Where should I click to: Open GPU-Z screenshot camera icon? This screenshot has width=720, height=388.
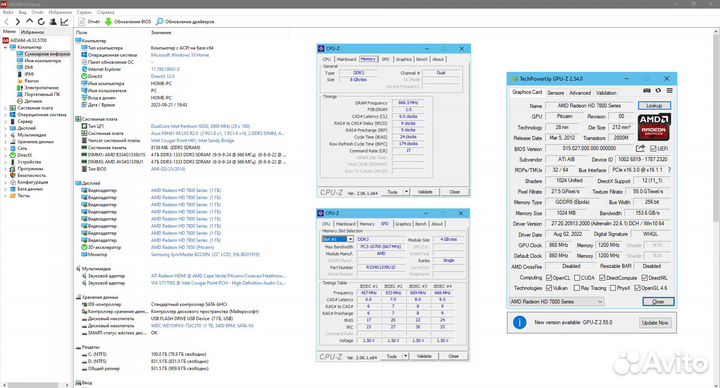pos(647,91)
